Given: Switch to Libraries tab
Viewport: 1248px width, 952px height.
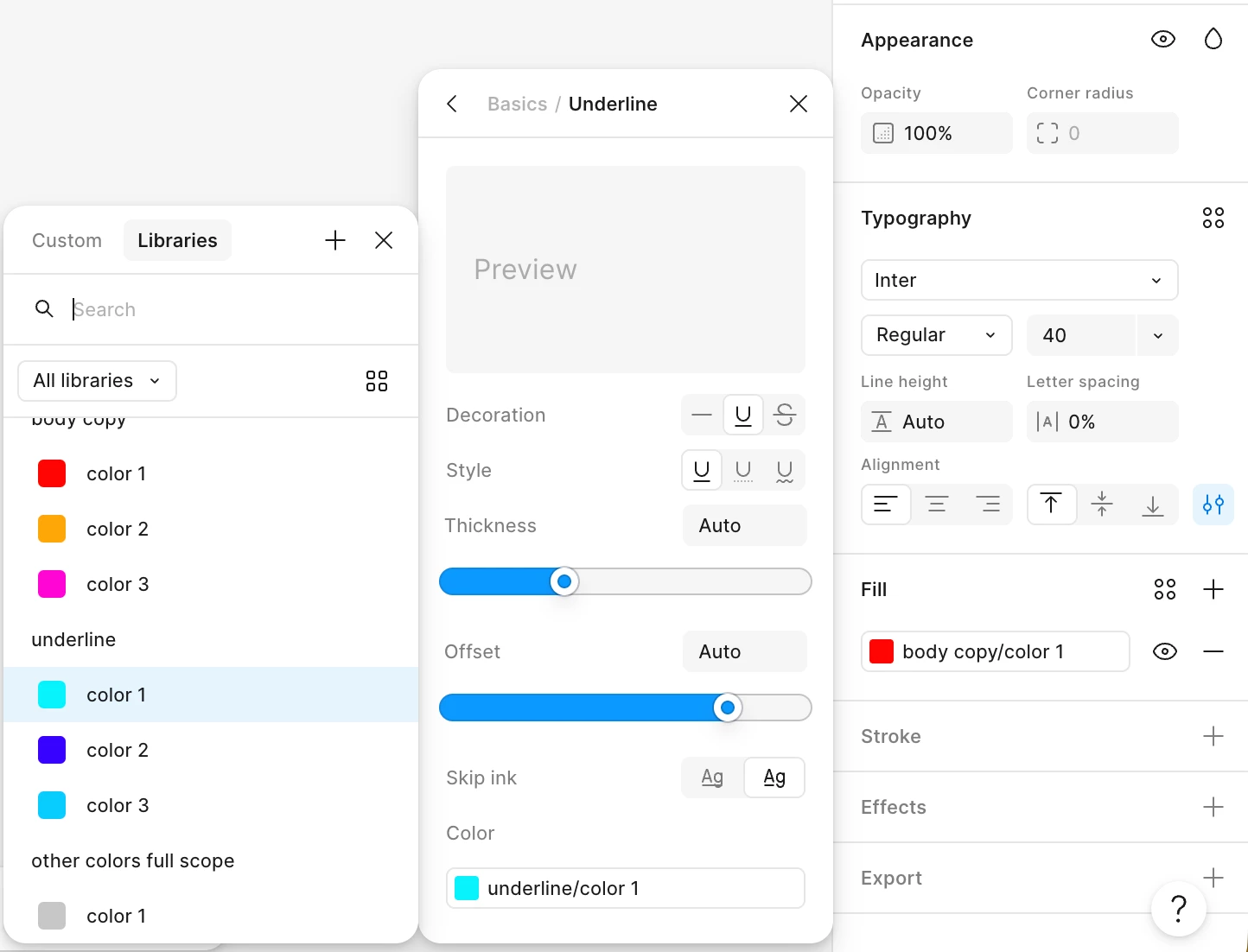Looking at the screenshot, I should click(177, 240).
